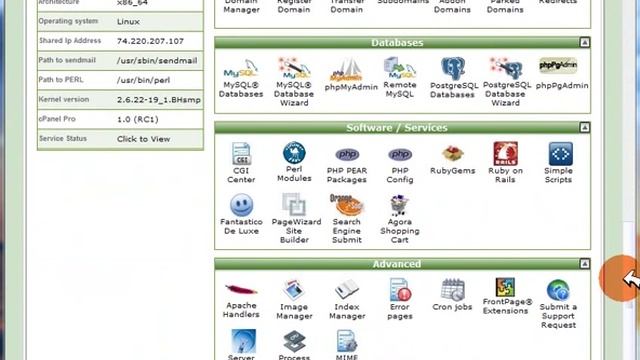Select the shared IP address 74.220.207.107
This screenshot has height=360, width=640.
coord(150,41)
